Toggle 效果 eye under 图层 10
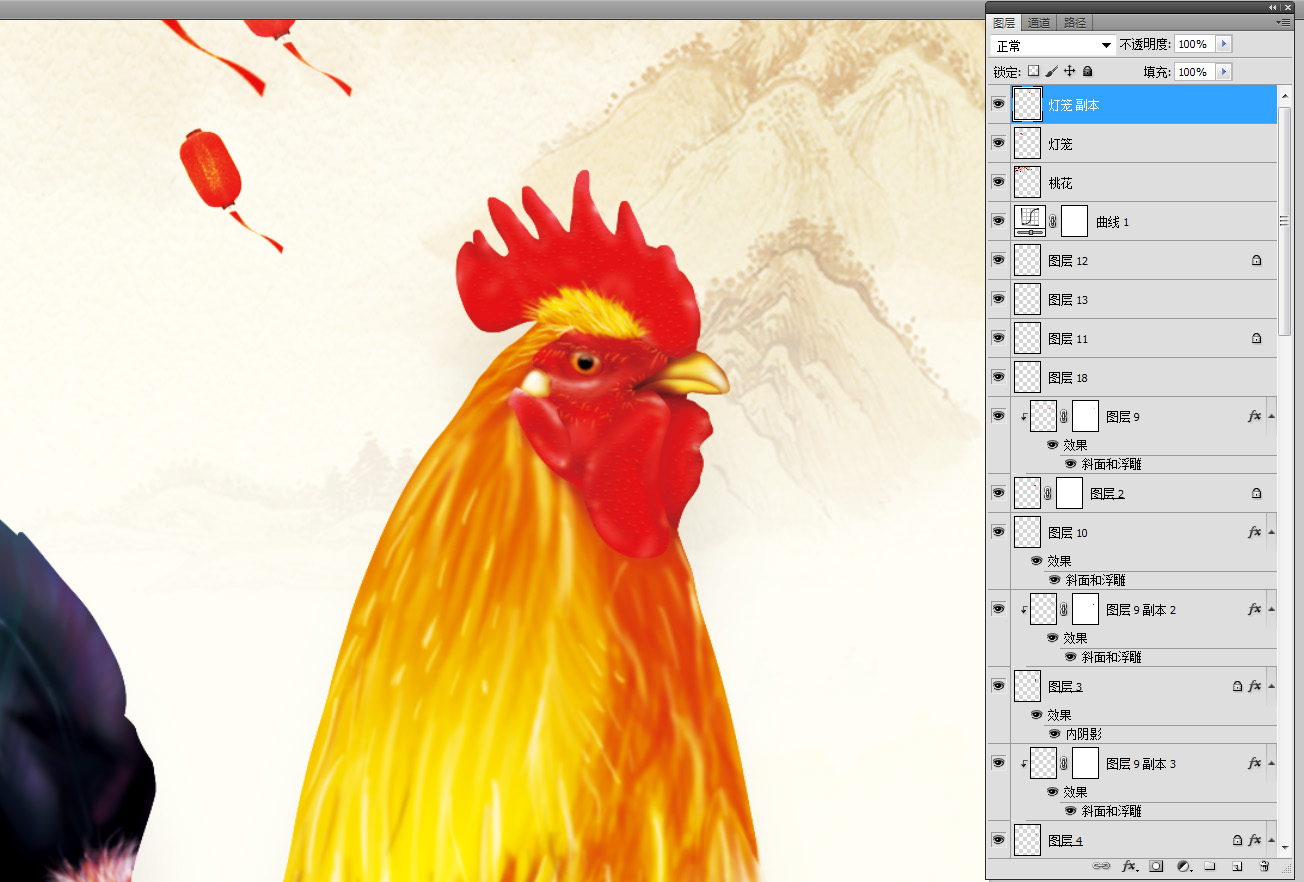This screenshot has width=1304, height=882. [1036, 561]
